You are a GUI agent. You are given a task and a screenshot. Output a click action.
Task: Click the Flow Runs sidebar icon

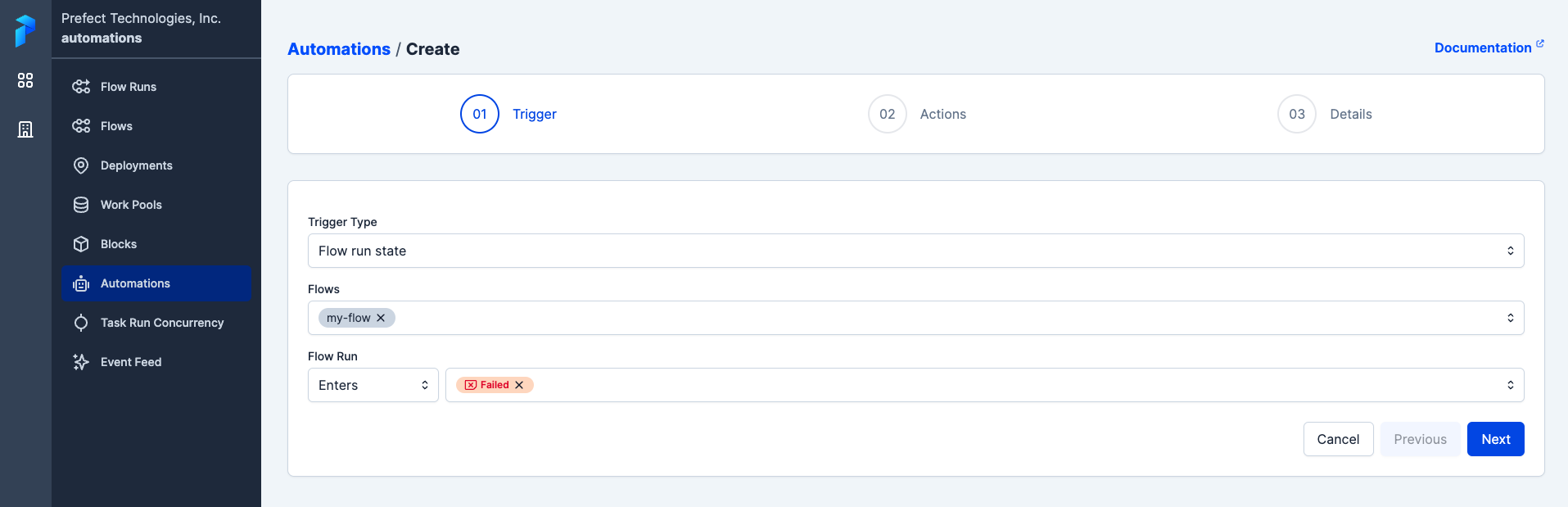pos(81,87)
